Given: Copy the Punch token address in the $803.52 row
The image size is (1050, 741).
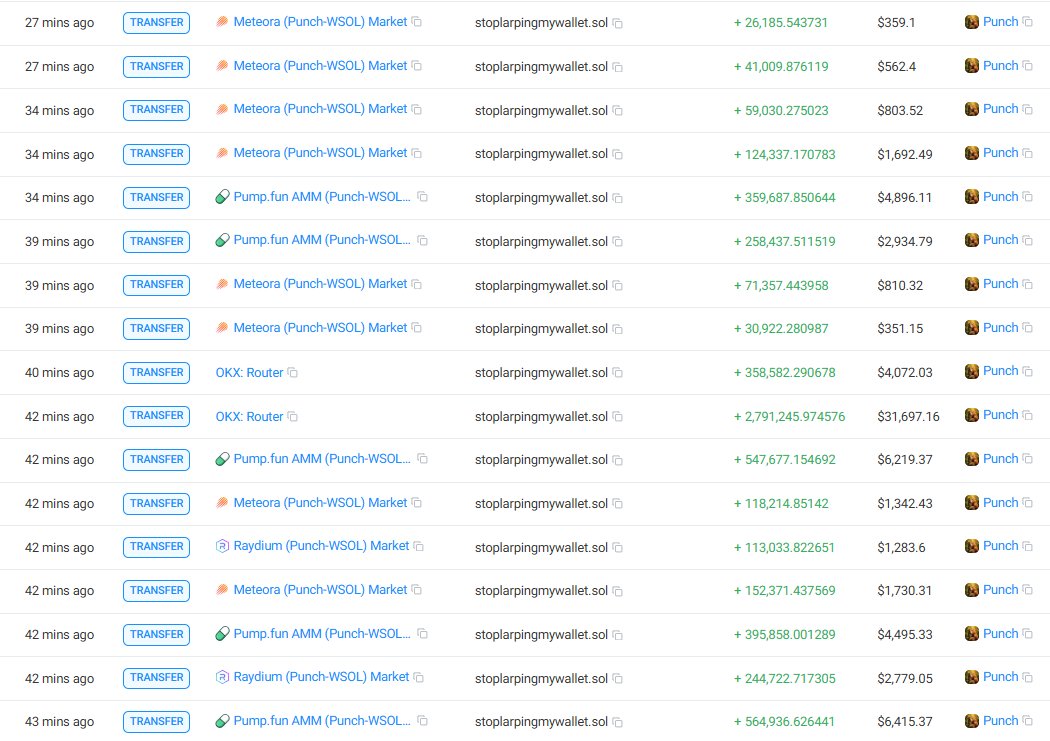Looking at the screenshot, I should (x=1027, y=109).
